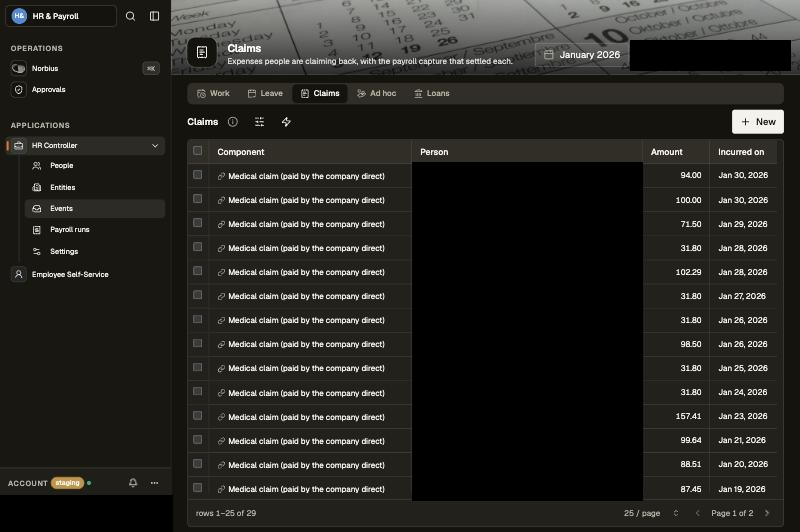Click the New claim button
This screenshot has width=800, height=532.
click(758, 122)
